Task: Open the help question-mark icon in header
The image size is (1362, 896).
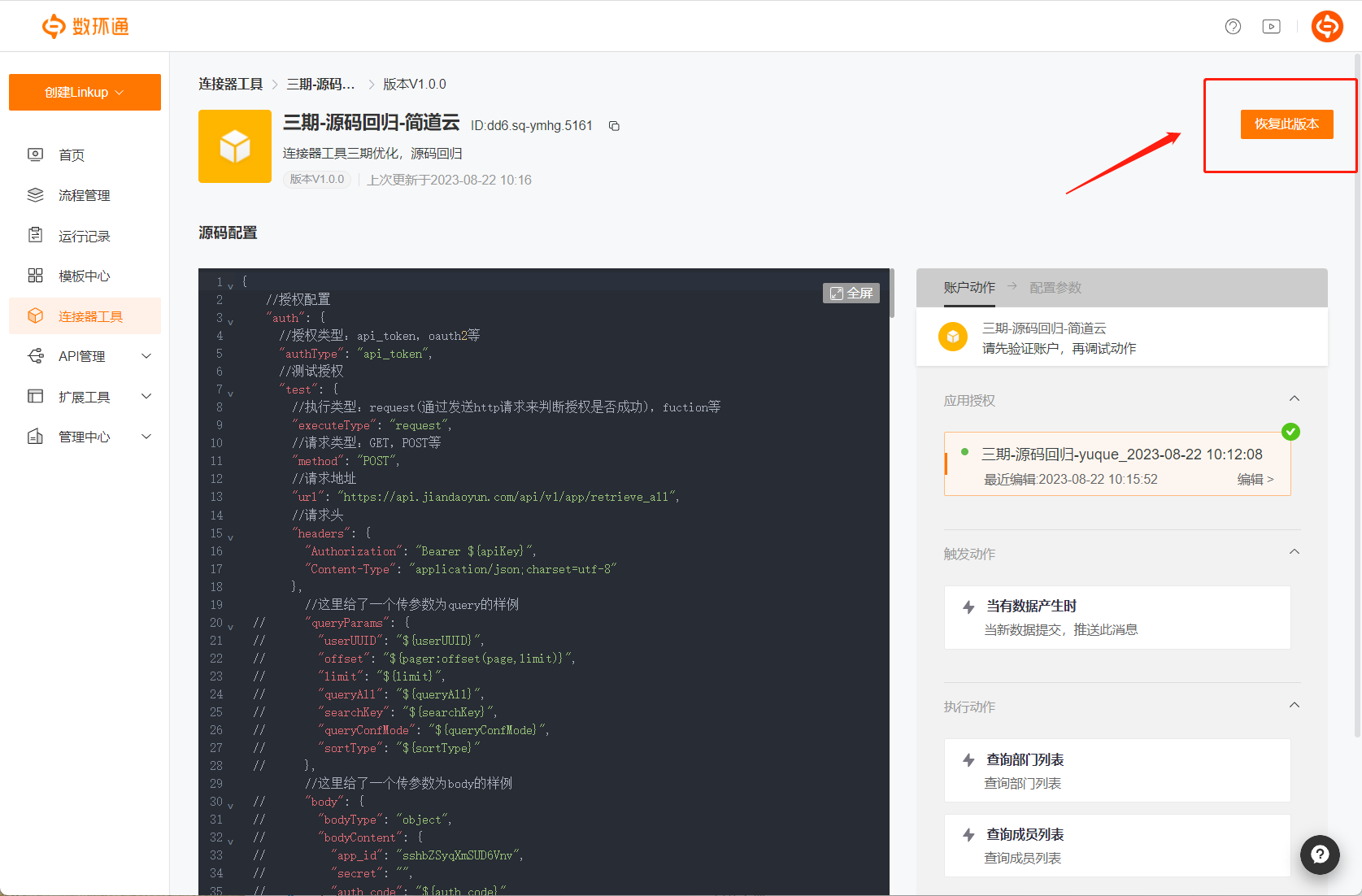Action: tap(1233, 27)
